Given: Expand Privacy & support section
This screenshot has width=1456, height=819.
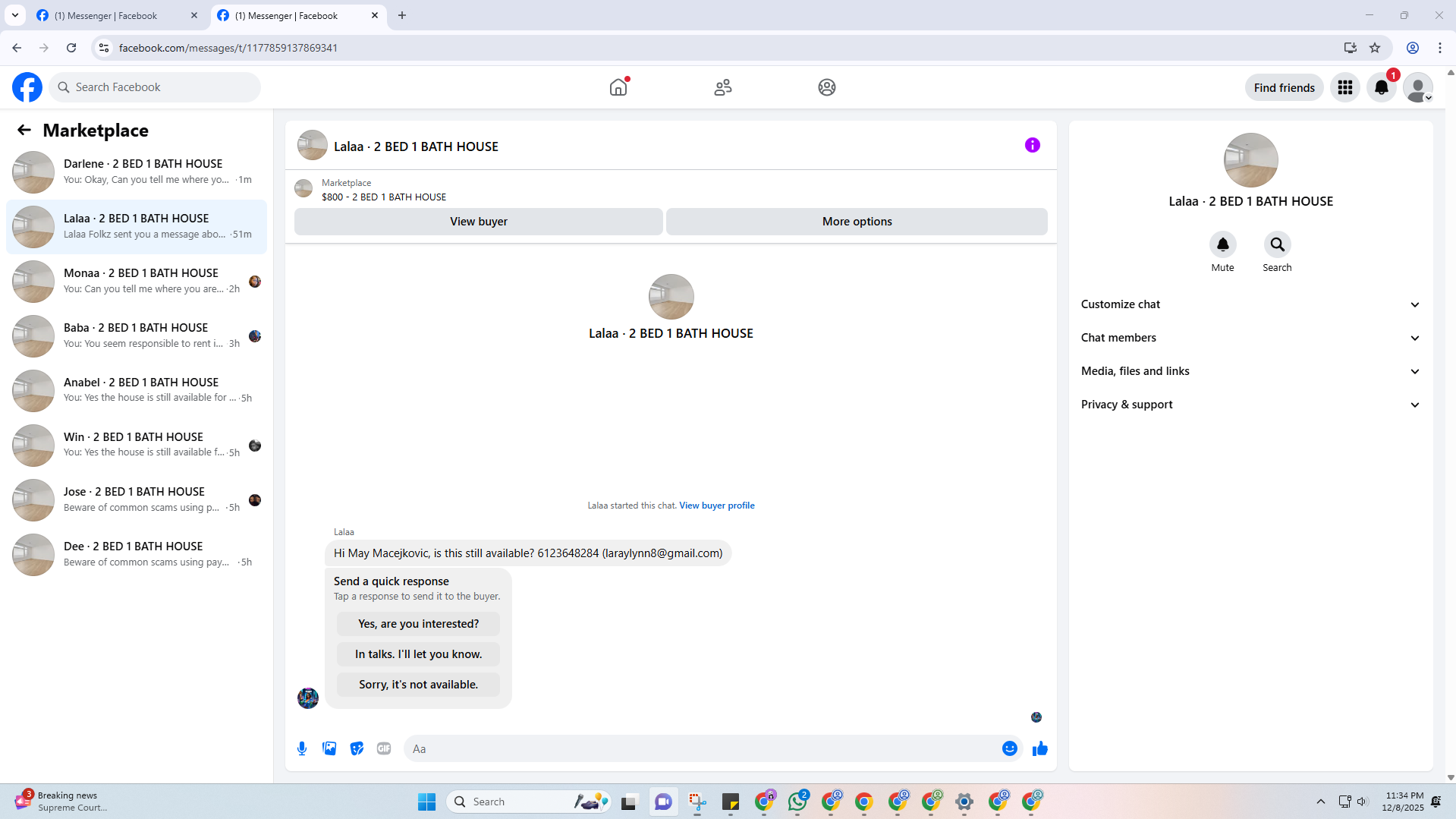Looking at the screenshot, I should [1251, 405].
